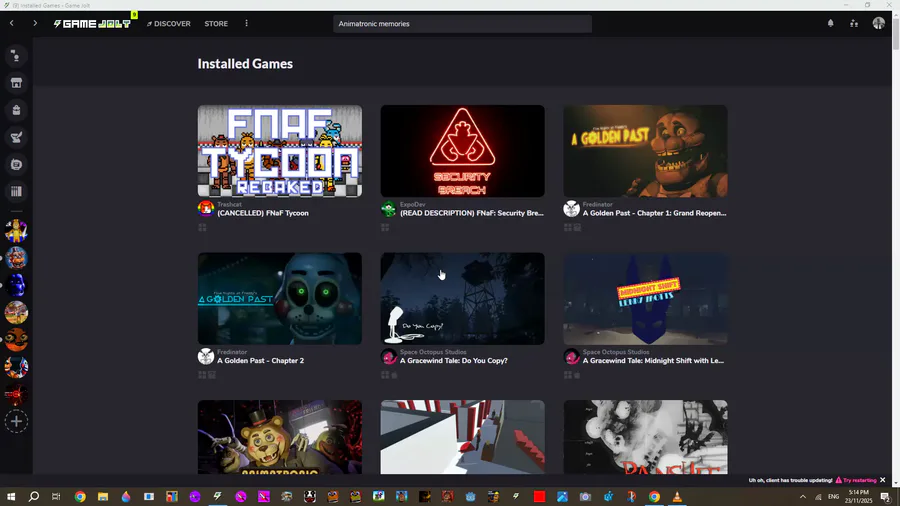This screenshot has width=900, height=506.
Task: Open the Midnight Shift game thumbnail
Action: pos(645,298)
